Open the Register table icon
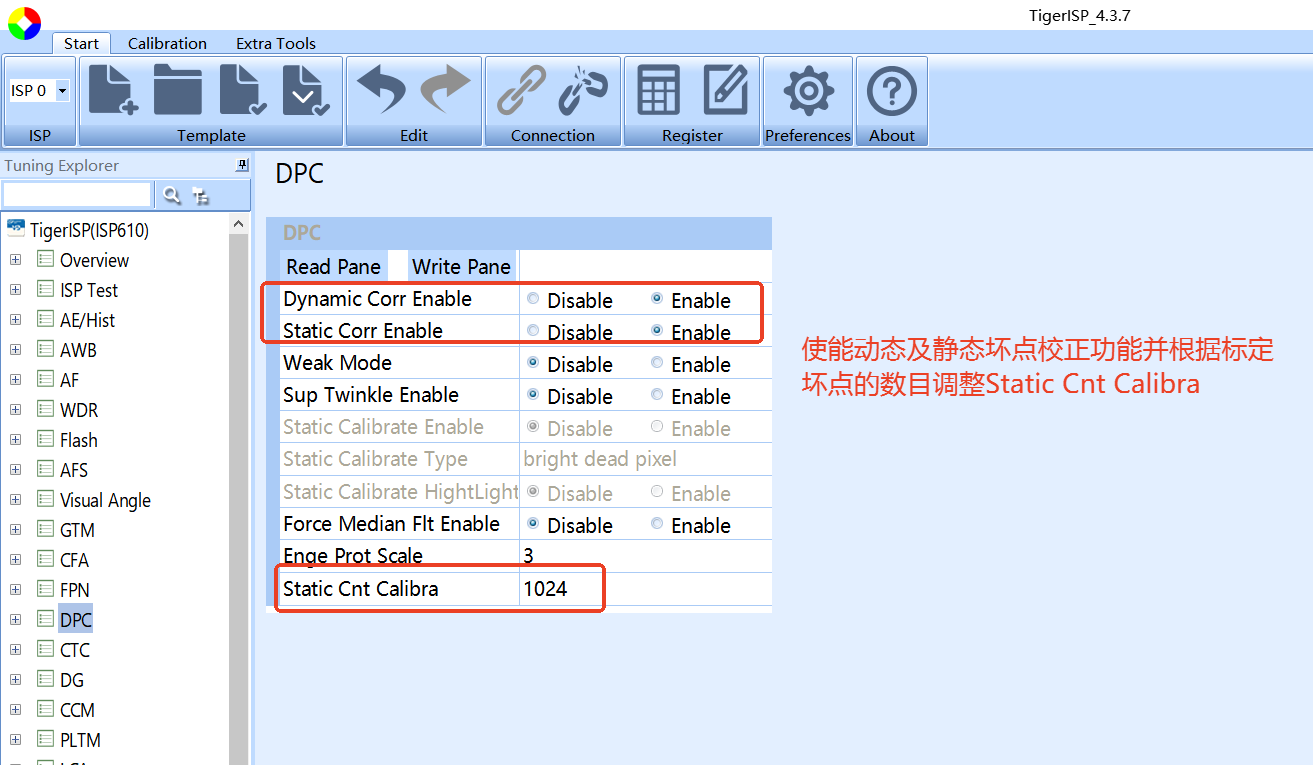1313x765 pixels. tap(660, 89)
